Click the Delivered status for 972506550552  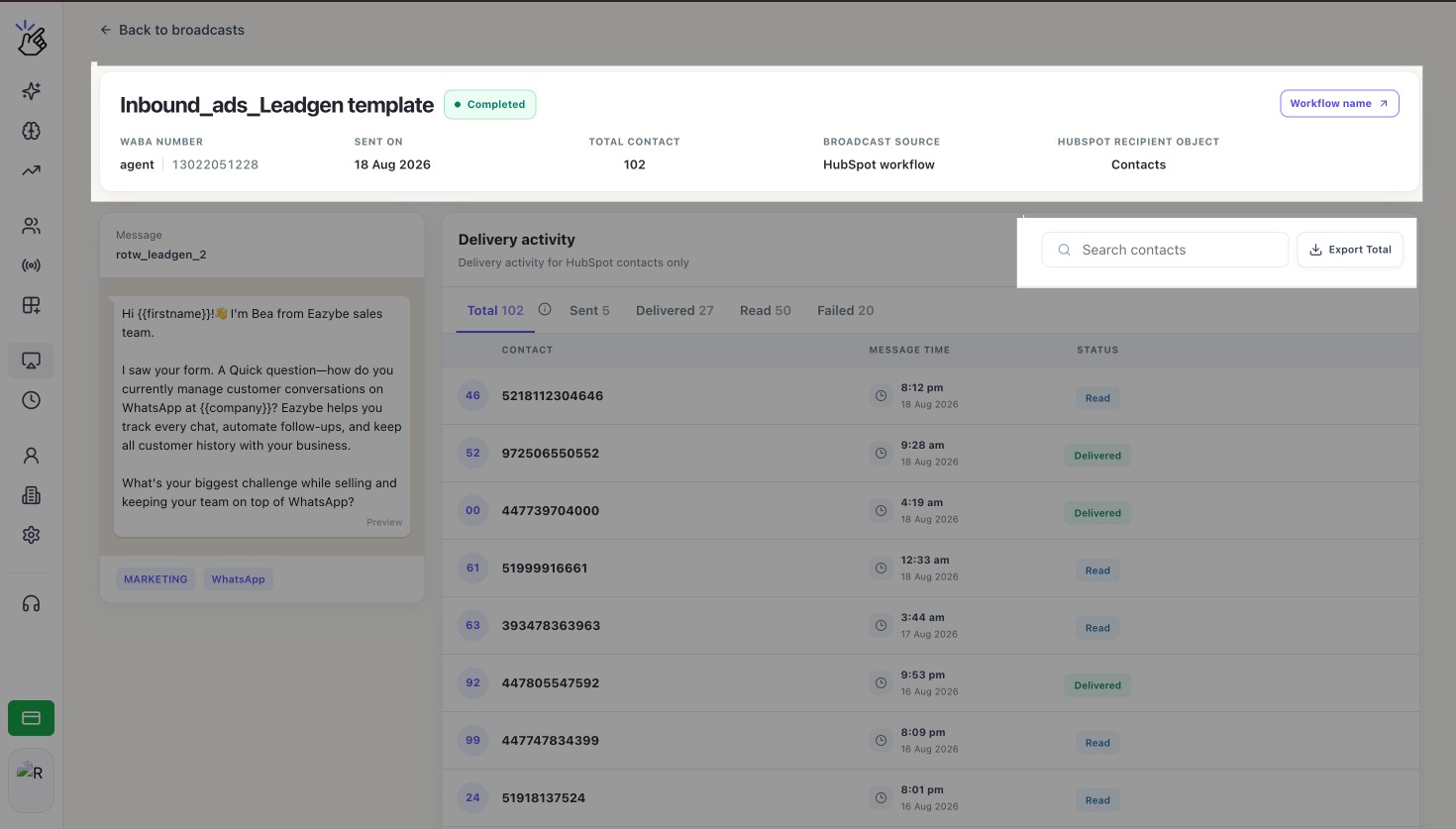(1097, 456)
